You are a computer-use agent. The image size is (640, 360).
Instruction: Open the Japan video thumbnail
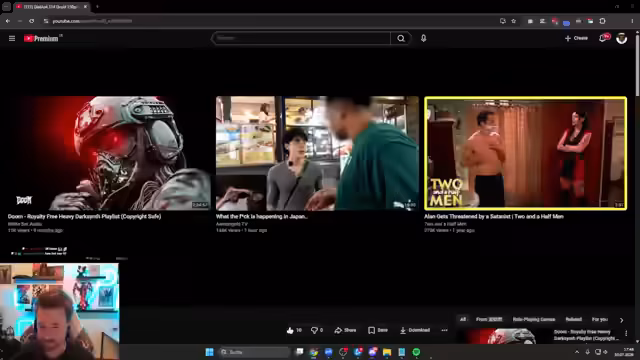(x=317, y=153)
